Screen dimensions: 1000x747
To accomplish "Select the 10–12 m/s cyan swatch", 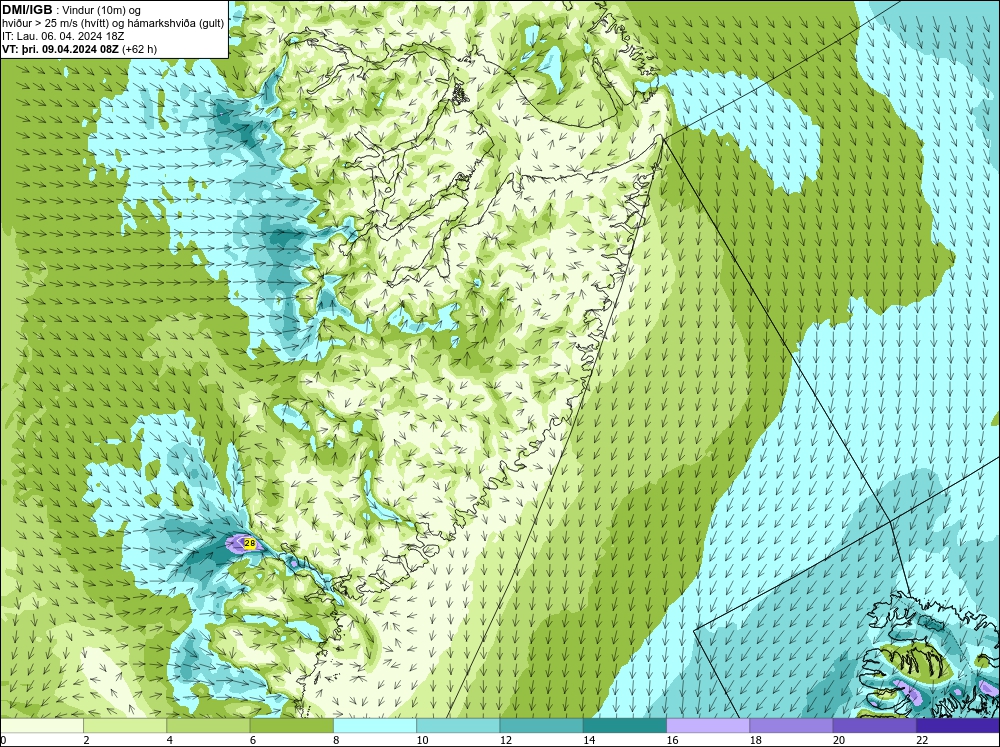I will 458,726.
